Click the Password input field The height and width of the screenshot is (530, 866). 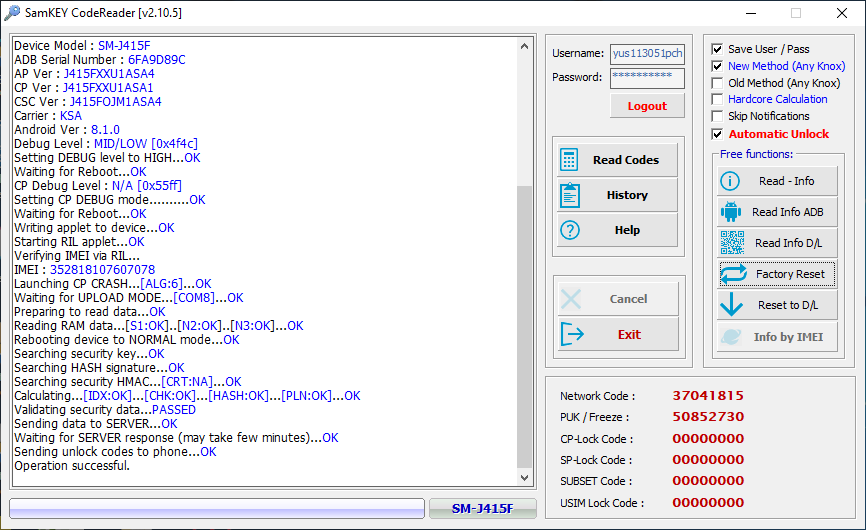(647, 78)
